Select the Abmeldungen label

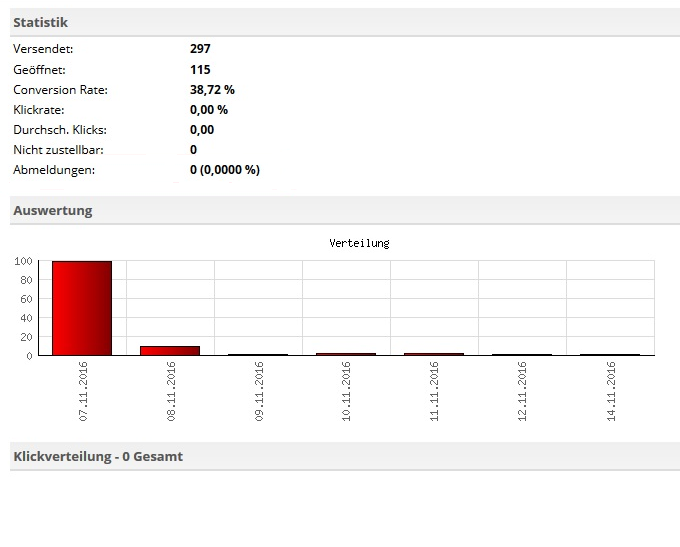click(54, 170)
